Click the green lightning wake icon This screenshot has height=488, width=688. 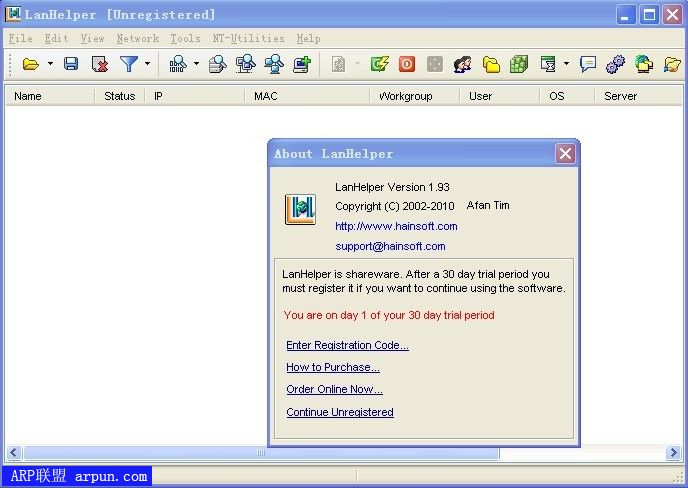click(379, 64)
